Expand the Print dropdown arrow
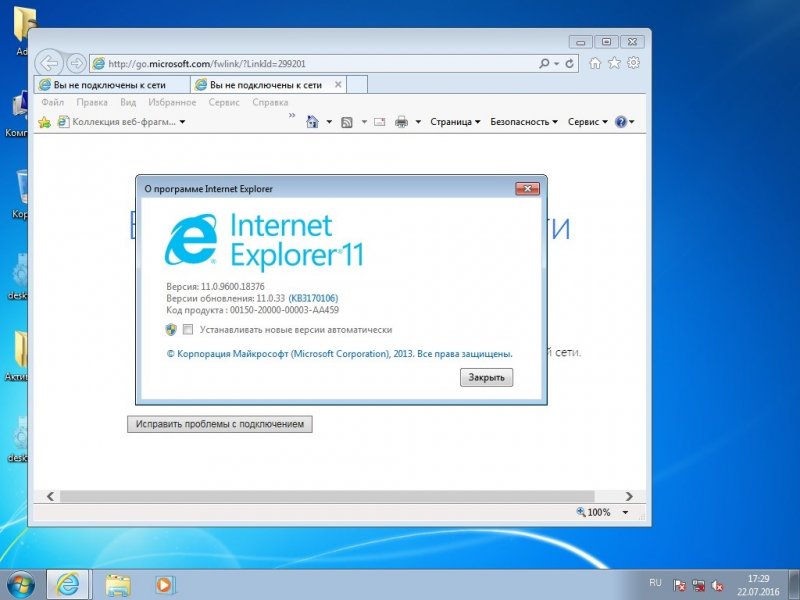The height and width of the screenshot is (600, 800). (418, 122)
